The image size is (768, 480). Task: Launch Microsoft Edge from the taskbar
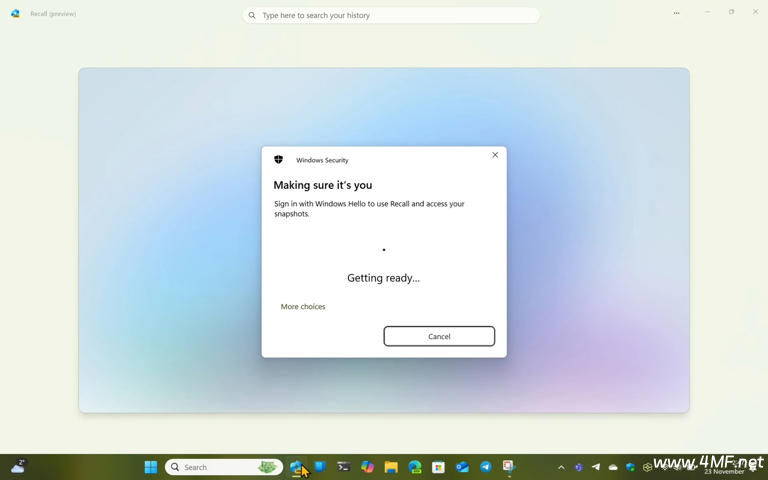point(414,467)
